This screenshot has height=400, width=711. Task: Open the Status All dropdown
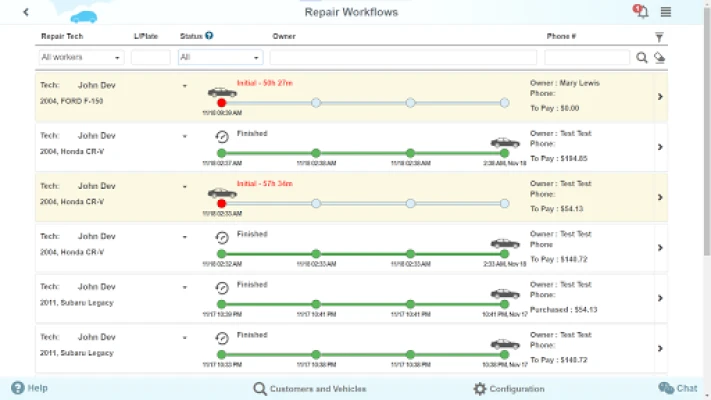pos(220,57)
